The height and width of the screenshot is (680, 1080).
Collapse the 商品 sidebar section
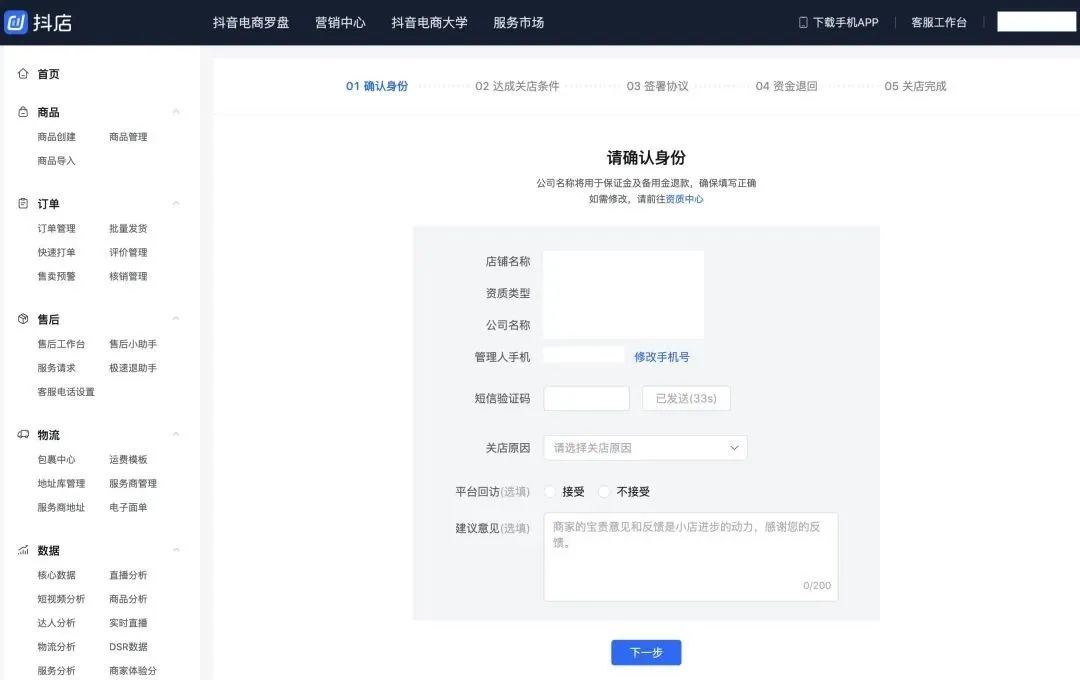pyautogui.click(x=176, y=112)
